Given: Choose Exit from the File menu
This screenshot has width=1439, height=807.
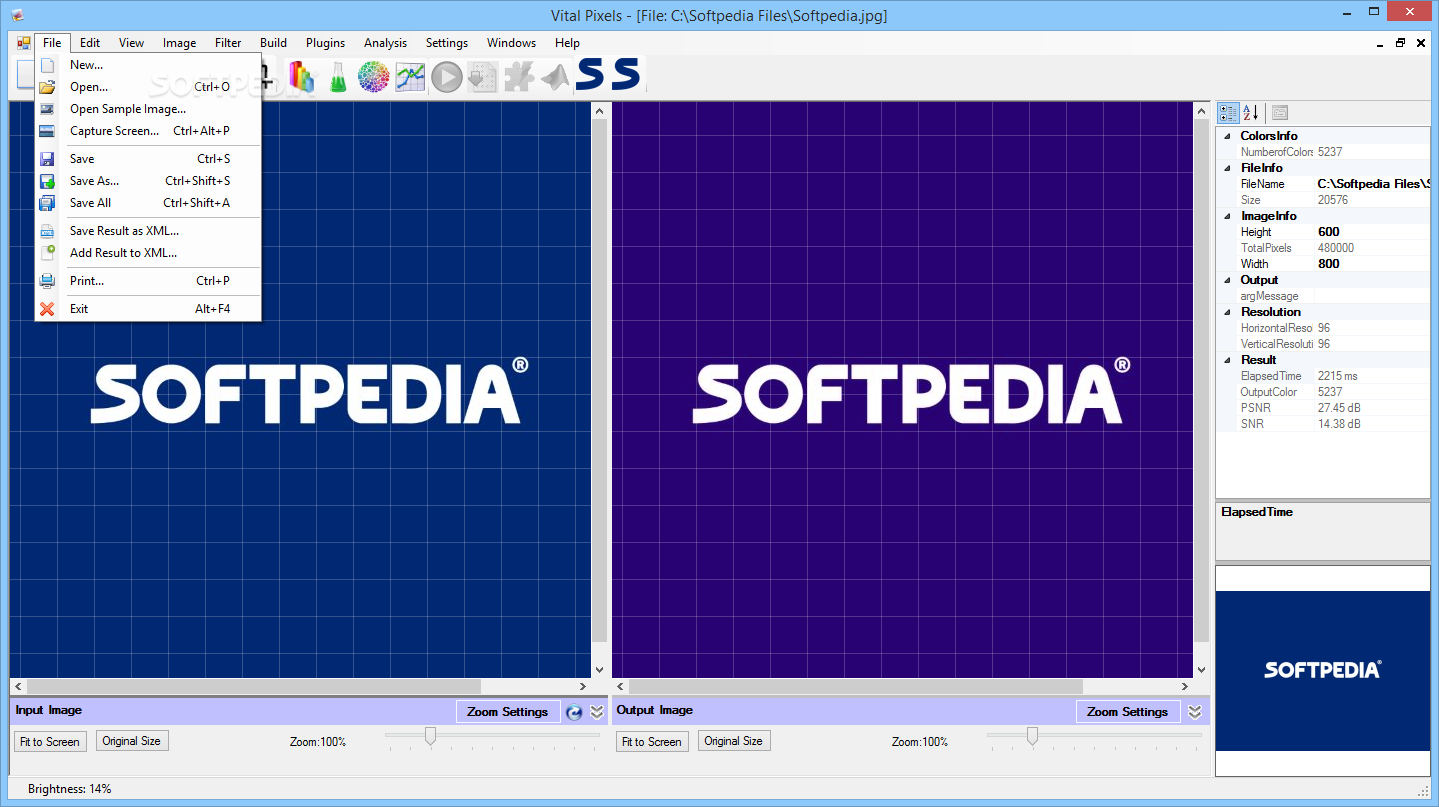Looking at the screenshot, I should (148, 309).
